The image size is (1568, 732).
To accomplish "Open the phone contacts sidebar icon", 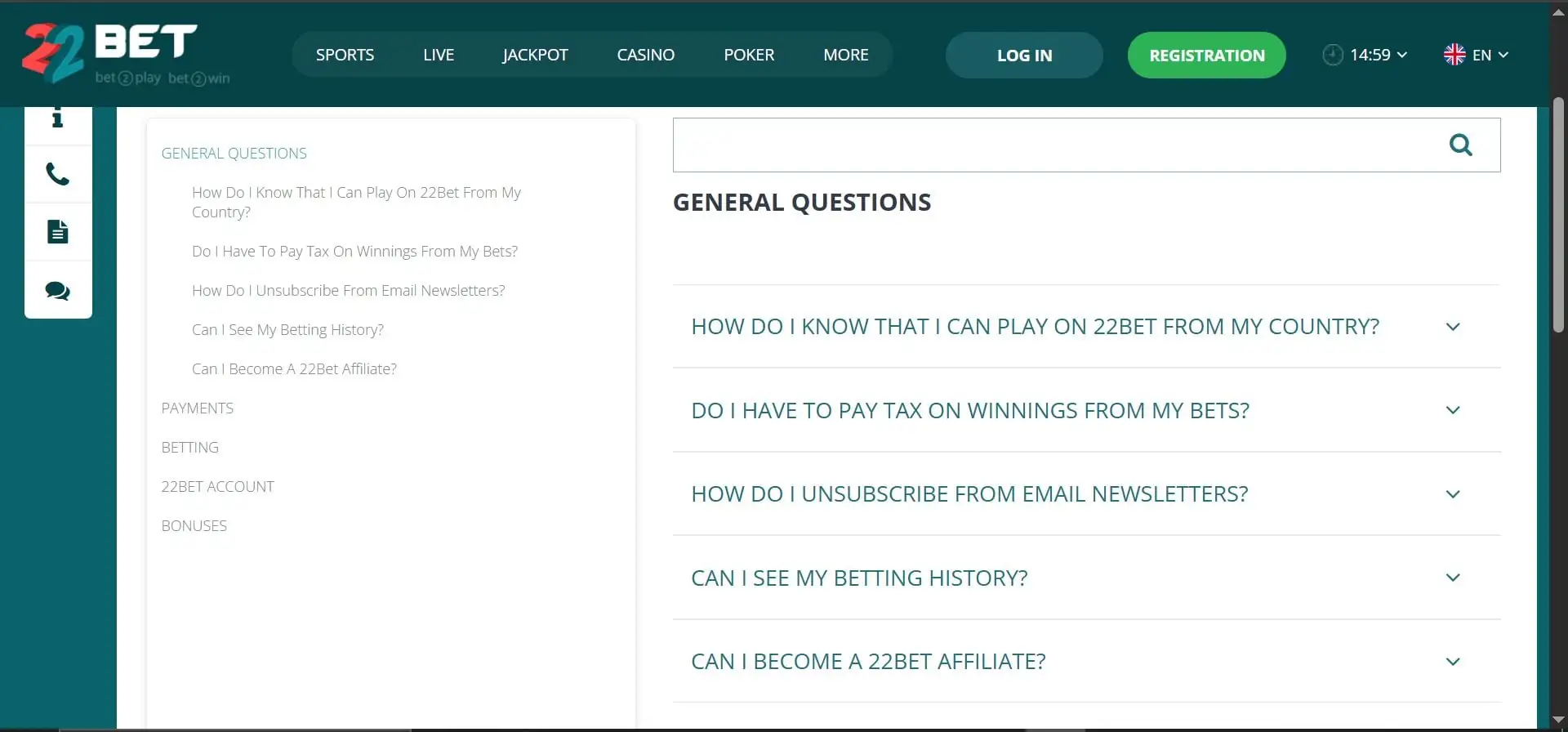I will 58,174.
